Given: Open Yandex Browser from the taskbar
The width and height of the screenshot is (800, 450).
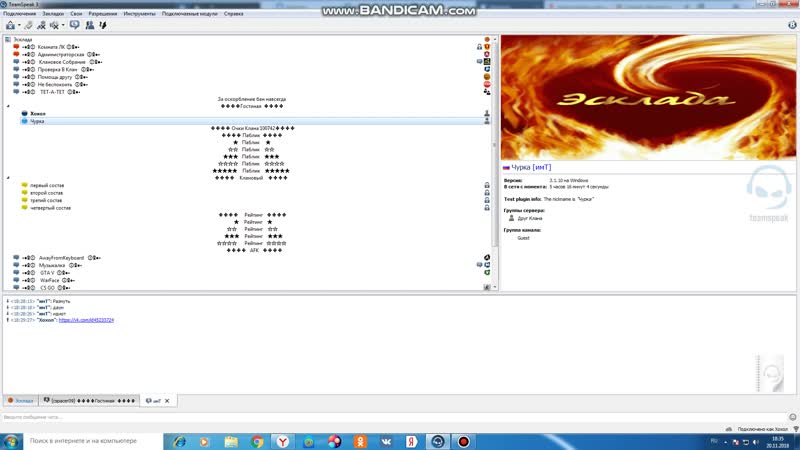Looking at the screenshot, I should pyautogui.click(x=283, y=442).
